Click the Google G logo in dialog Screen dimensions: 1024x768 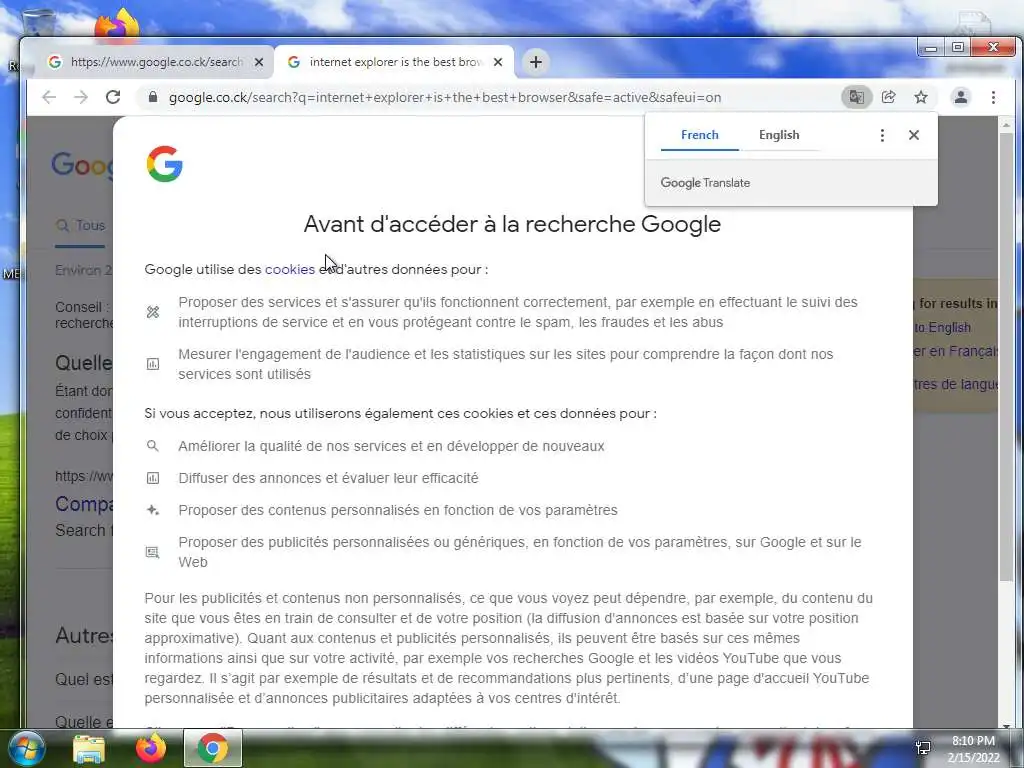point(165,163)
